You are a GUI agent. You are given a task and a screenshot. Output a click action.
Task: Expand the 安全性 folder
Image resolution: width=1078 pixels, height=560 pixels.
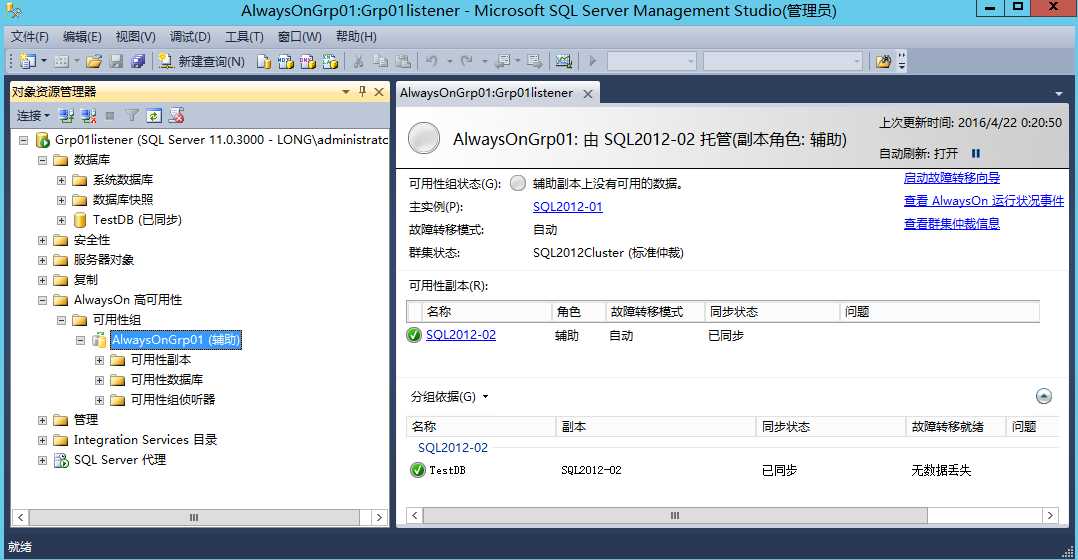(x=43, y=240)
